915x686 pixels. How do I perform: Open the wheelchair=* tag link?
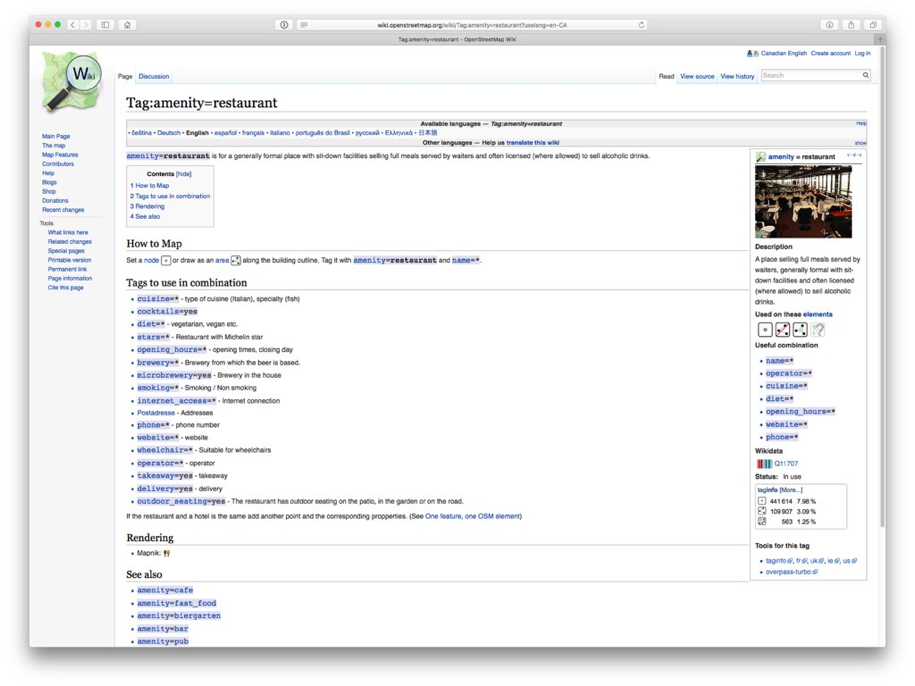click(x=165, y=450)
